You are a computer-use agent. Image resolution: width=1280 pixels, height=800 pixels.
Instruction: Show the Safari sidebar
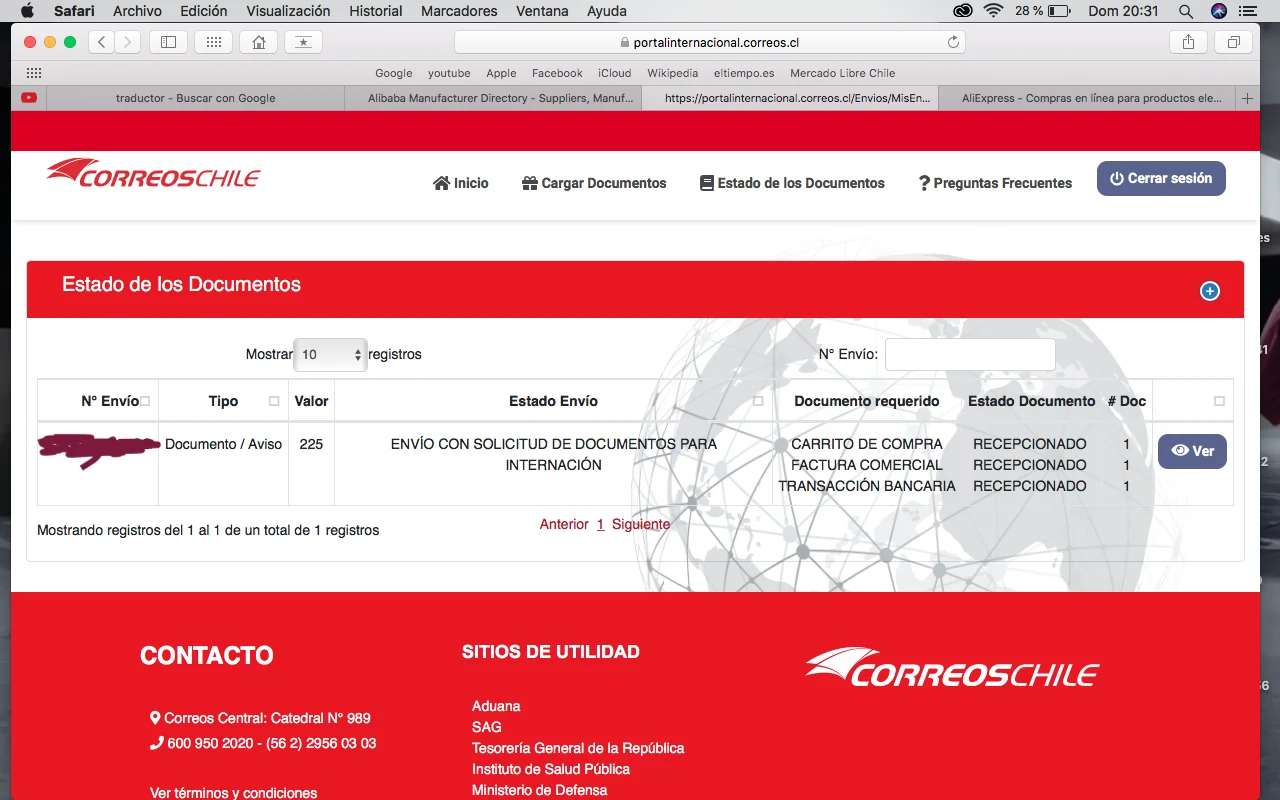[168, 42]
